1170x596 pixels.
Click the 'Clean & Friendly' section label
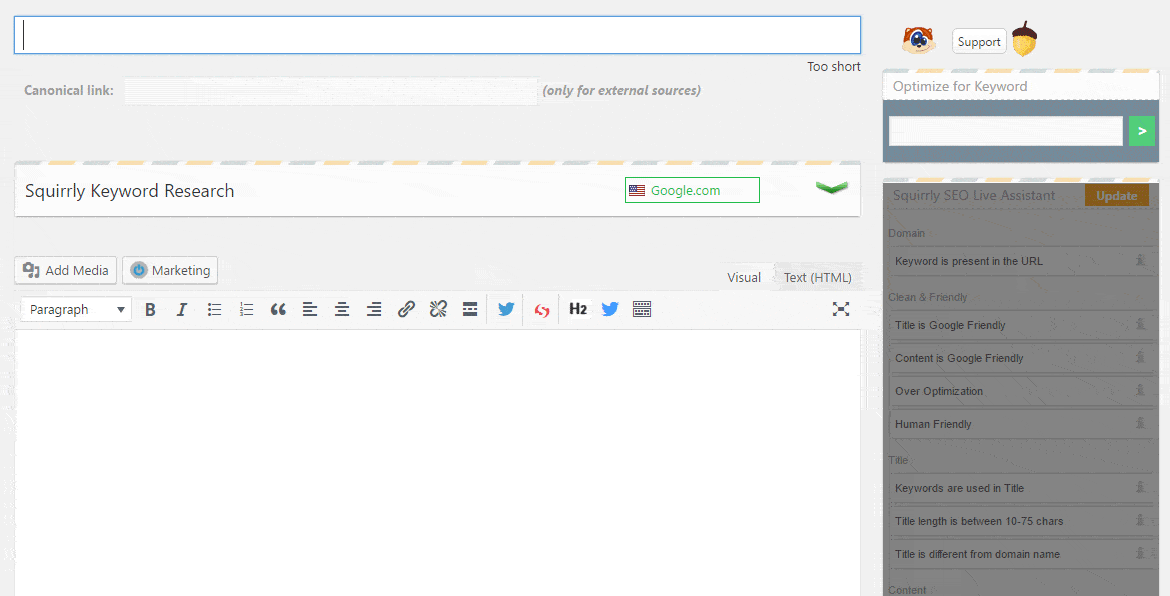click(927, 297)
